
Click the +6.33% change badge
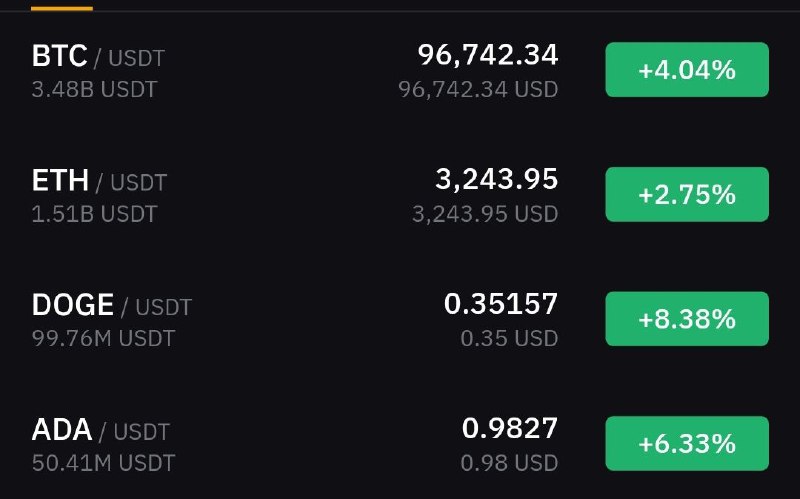687,443
